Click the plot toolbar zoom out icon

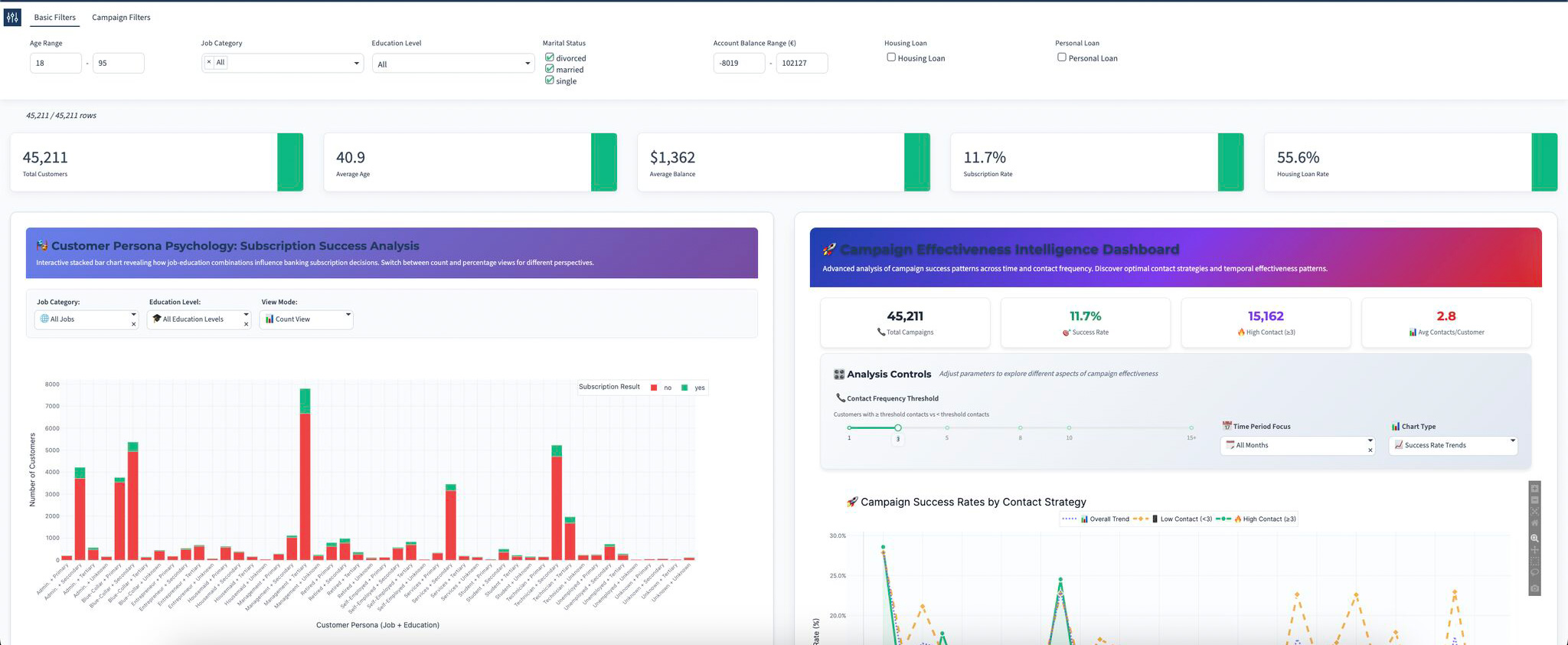click(x=1534, y=500)
